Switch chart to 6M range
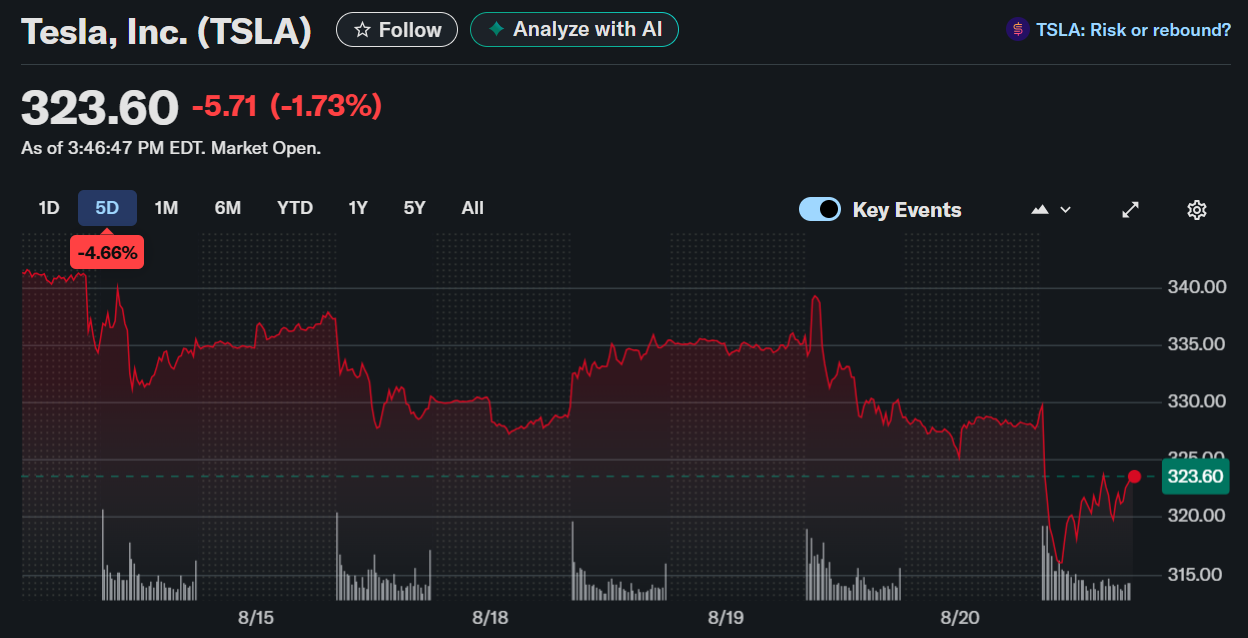The image size is (1248, 638). 228,208
